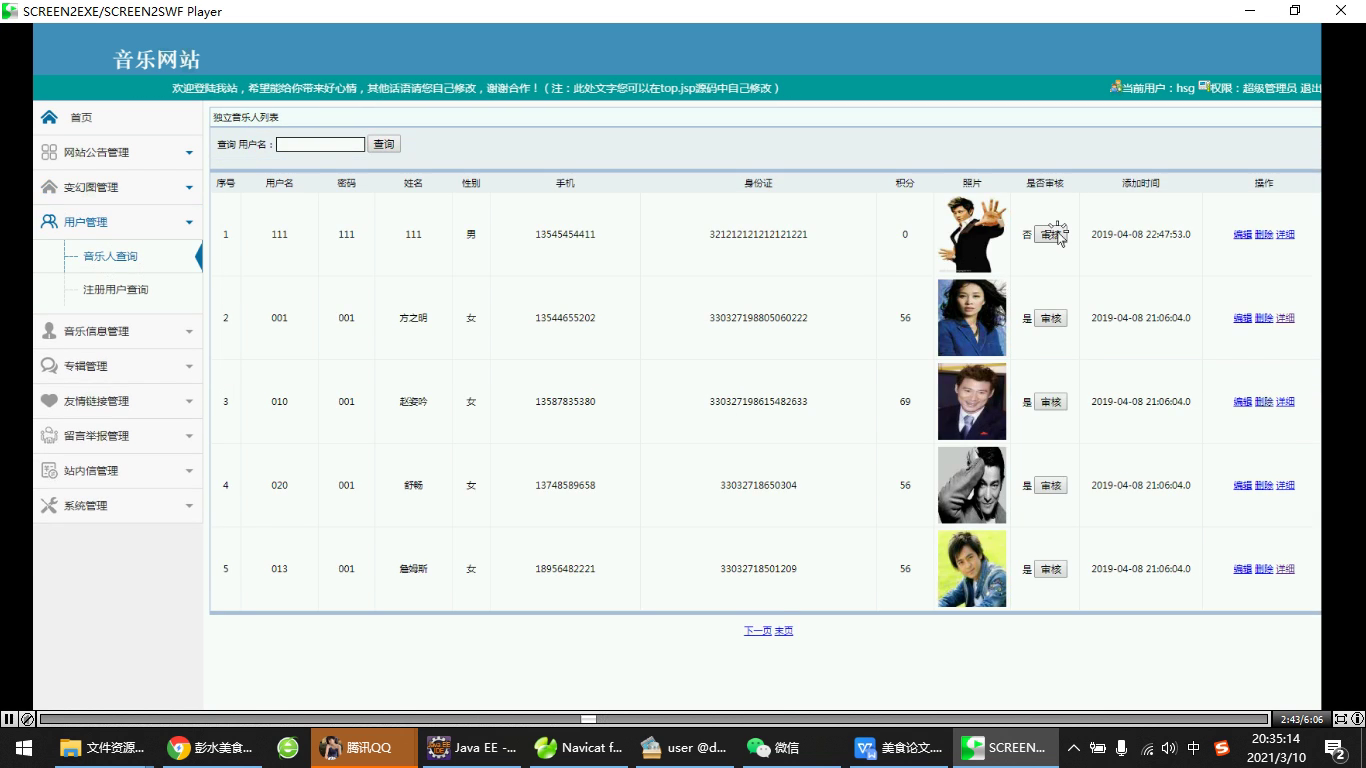Click 审核 button for user 020

(1050, 486)
